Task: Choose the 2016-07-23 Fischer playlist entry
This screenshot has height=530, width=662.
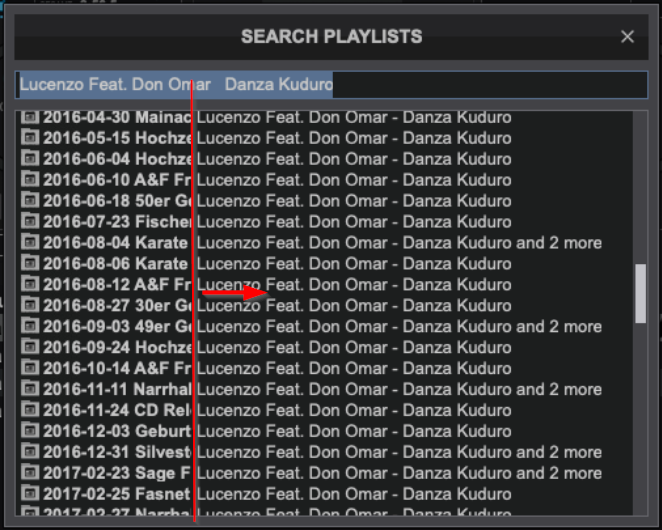Action: coord(300,222)
